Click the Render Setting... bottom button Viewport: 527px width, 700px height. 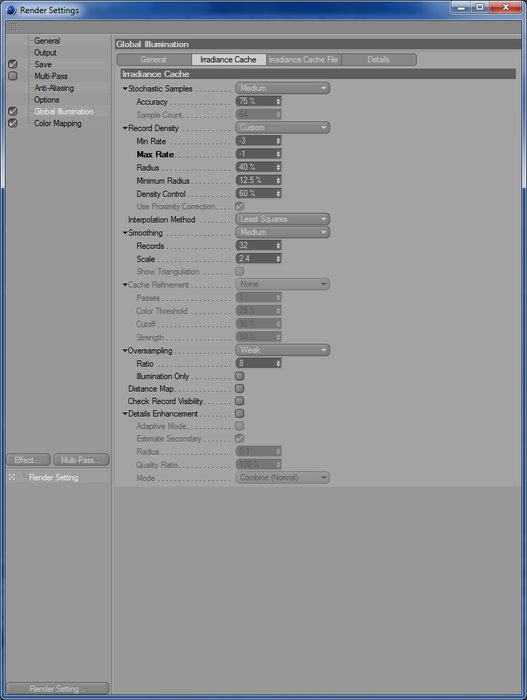tap(58, 688)
